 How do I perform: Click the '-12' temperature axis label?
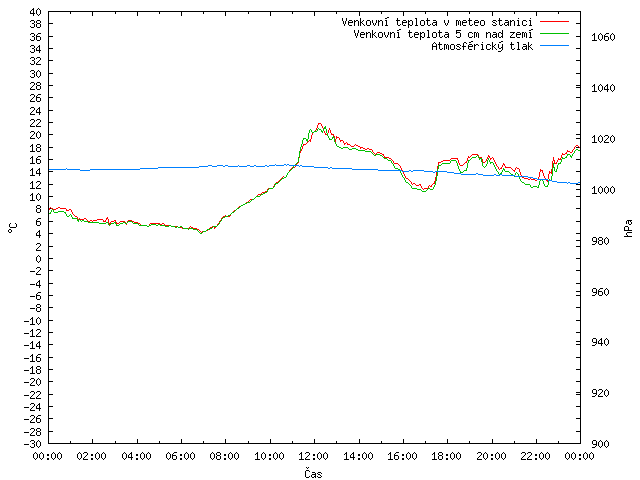[x=33, y=333]
